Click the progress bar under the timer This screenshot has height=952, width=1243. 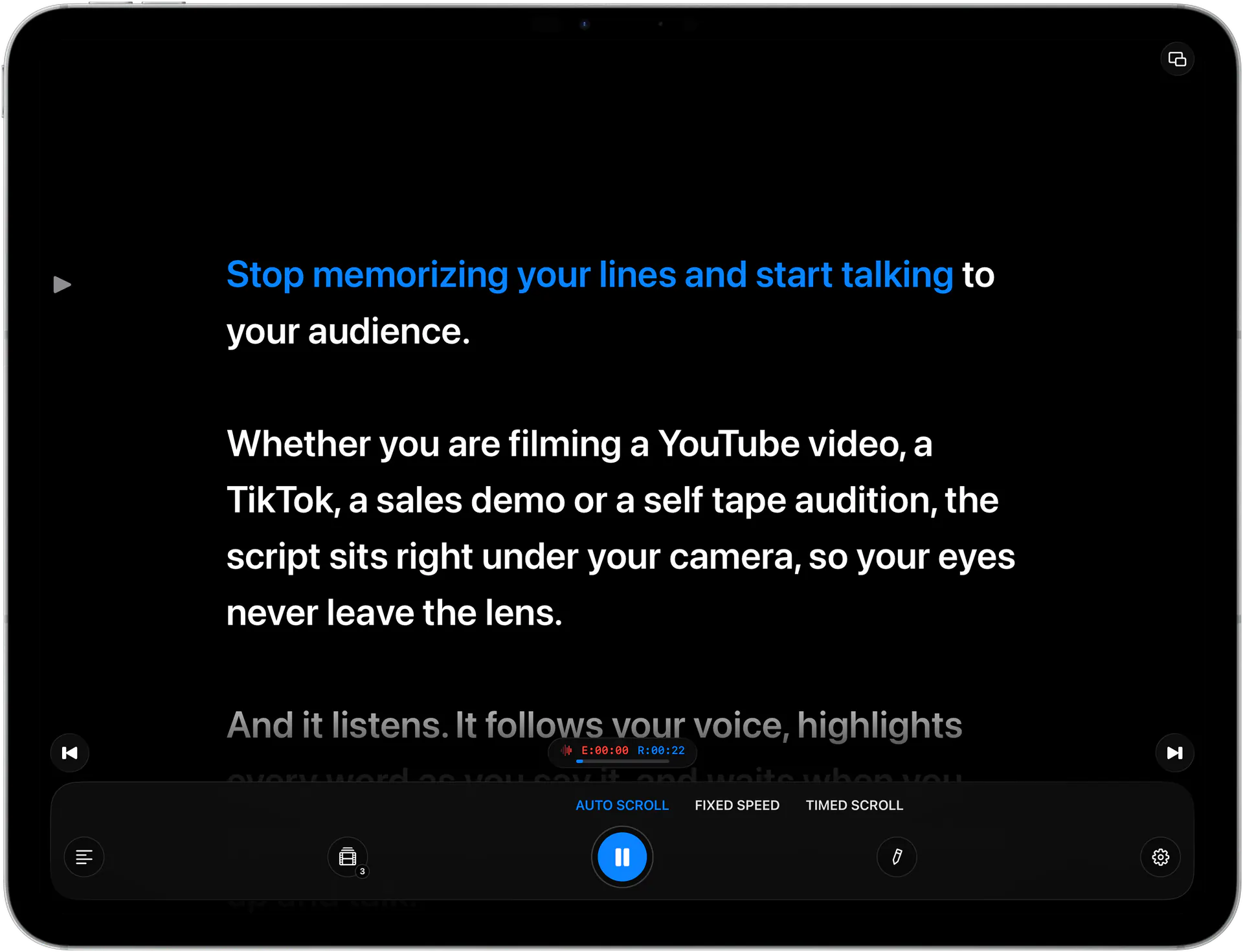click(x=622, y=761)
